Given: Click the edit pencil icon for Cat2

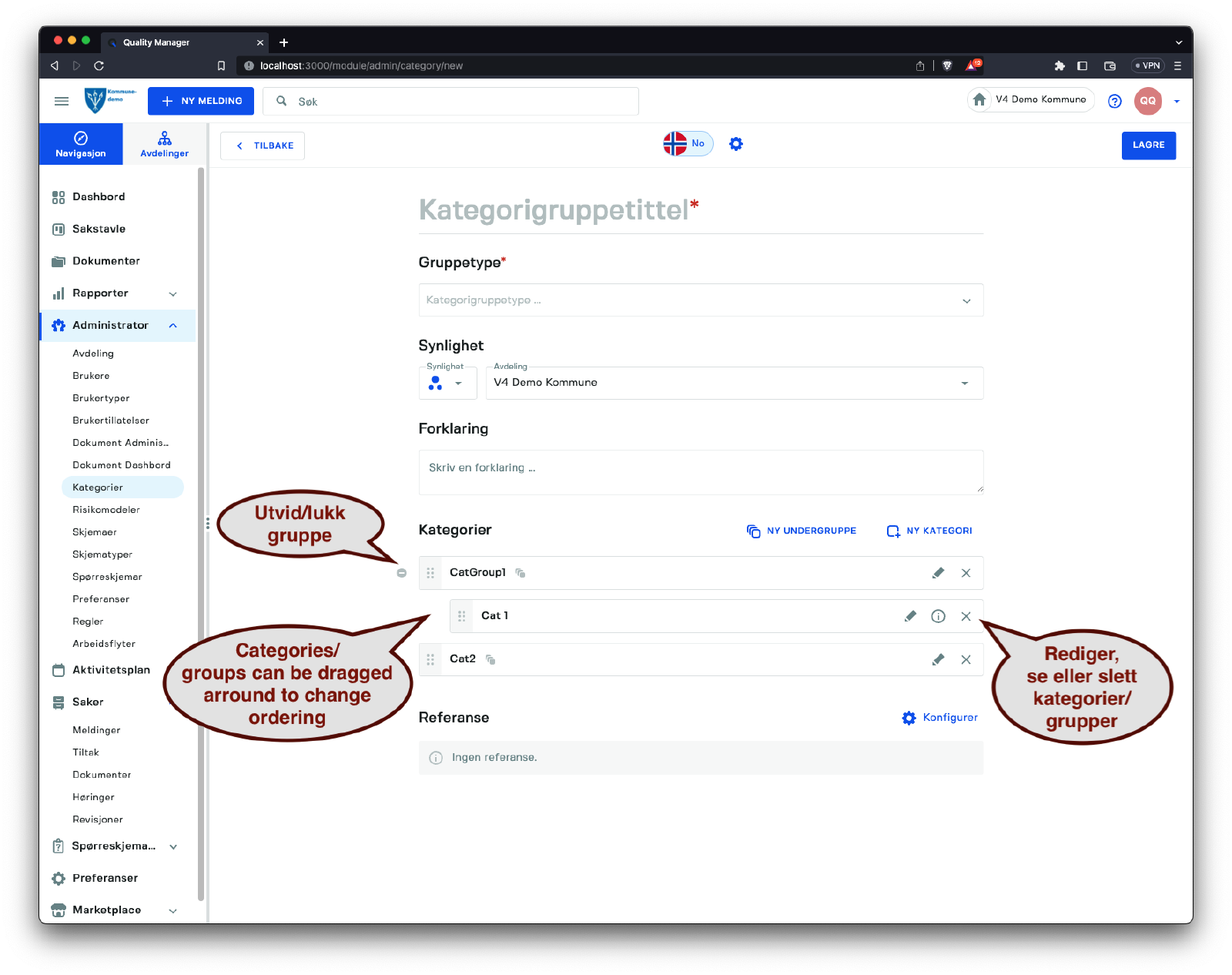Looking at the screenshot, I should pos(938,659).
